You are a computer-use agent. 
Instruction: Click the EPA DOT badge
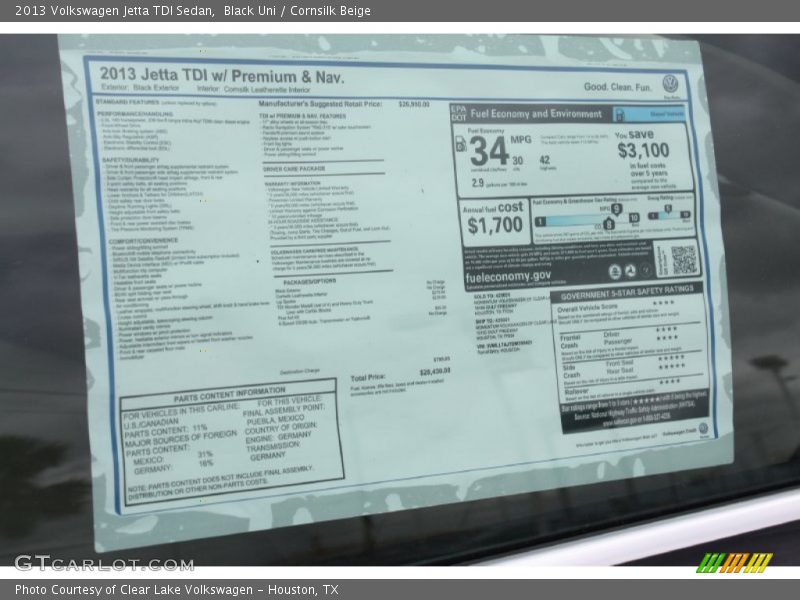click(x=458, y=114)
